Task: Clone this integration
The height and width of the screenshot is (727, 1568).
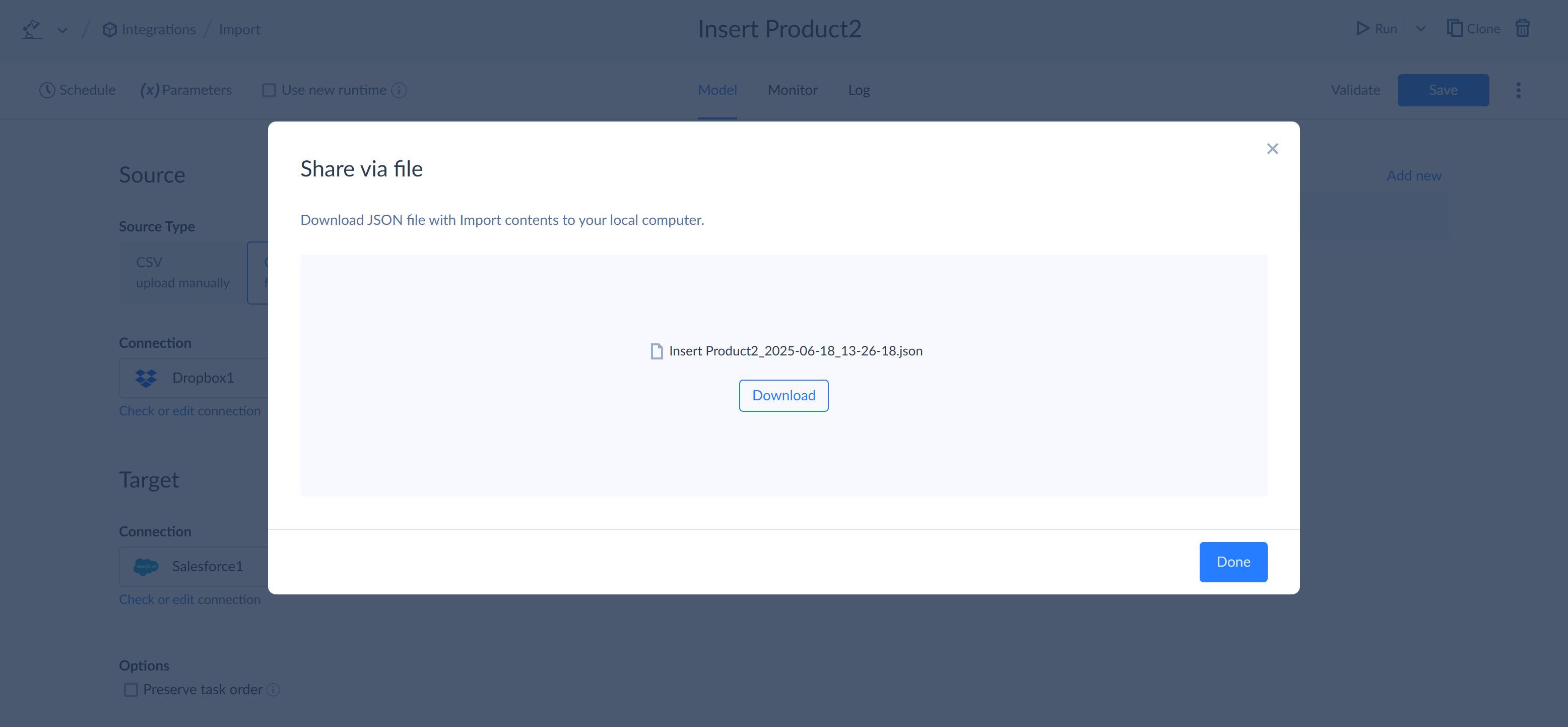Action: 1473,29
